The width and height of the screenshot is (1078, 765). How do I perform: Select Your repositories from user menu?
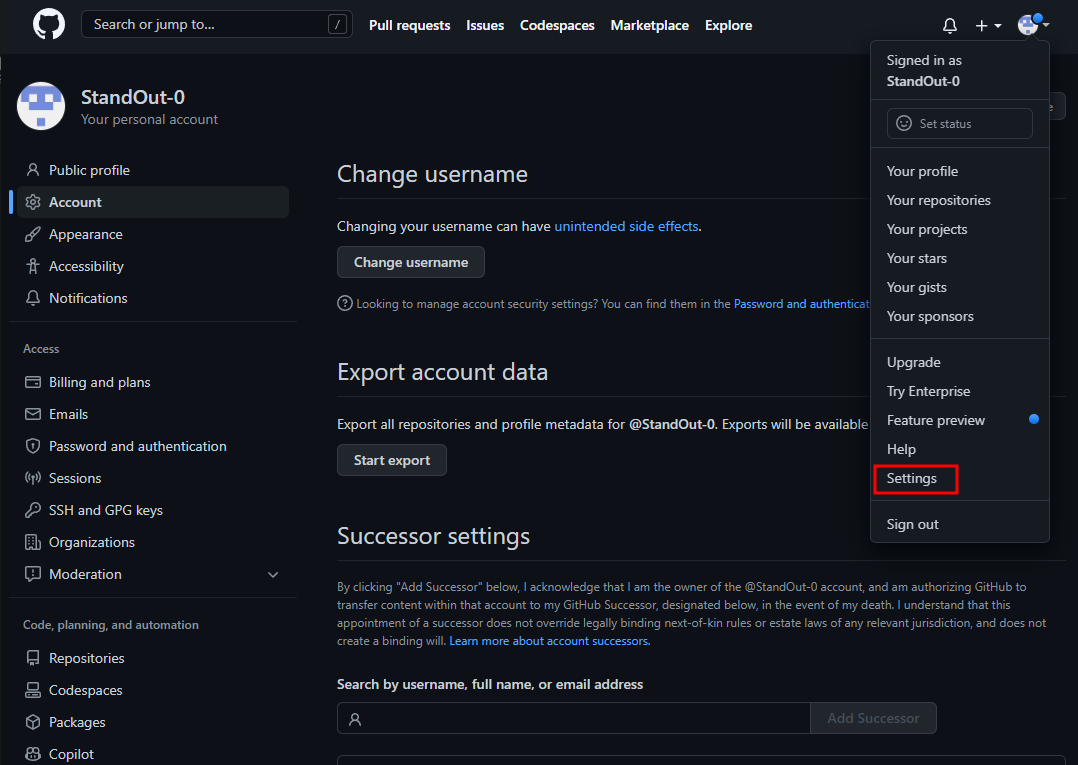[x=960, y=200]
